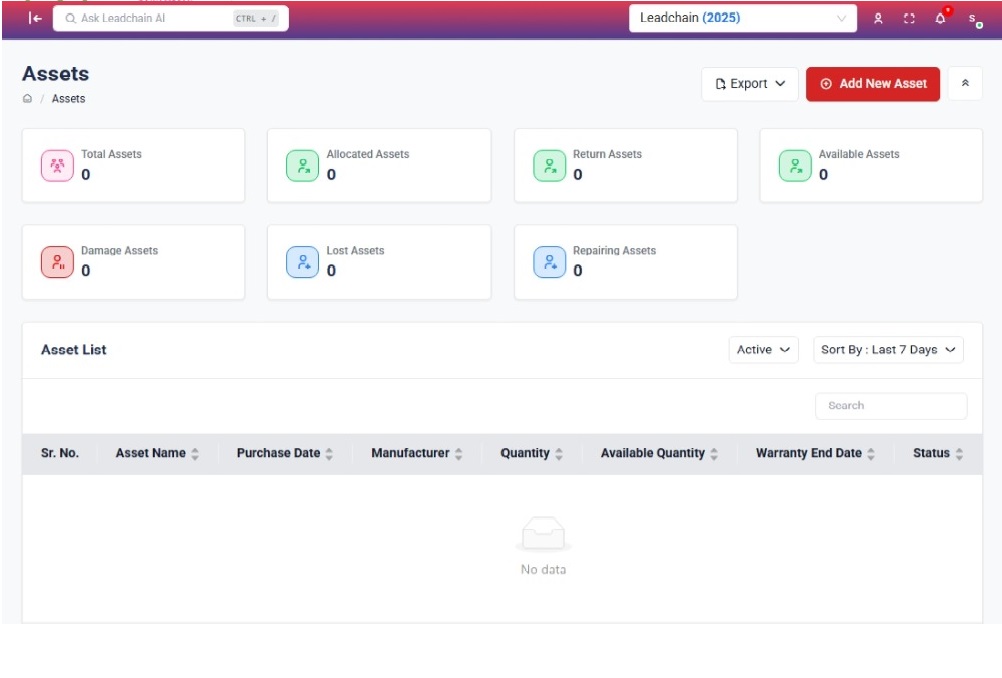Open the Export dropdown
Image resolution: width=1002 pixels, height=678 pixels.
pyautogui.click(x=750, y=84)
